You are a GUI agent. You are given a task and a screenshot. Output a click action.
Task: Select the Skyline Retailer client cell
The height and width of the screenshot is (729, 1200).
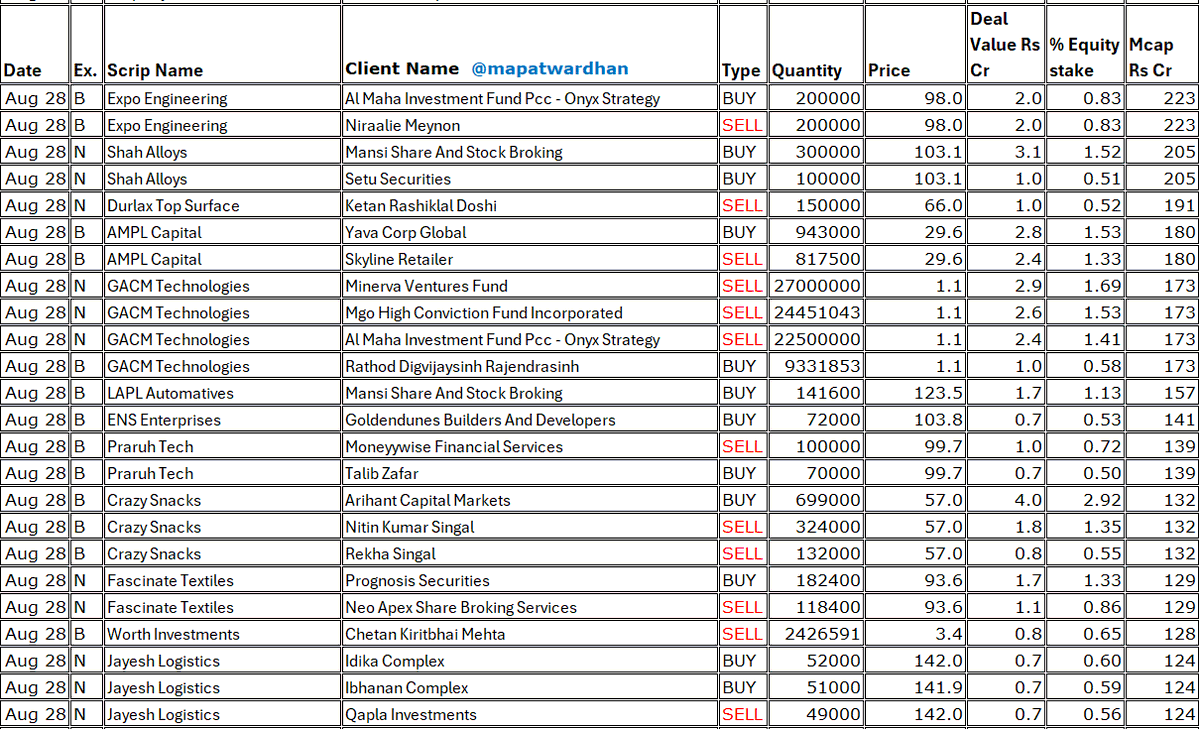(x=529, y=259)
